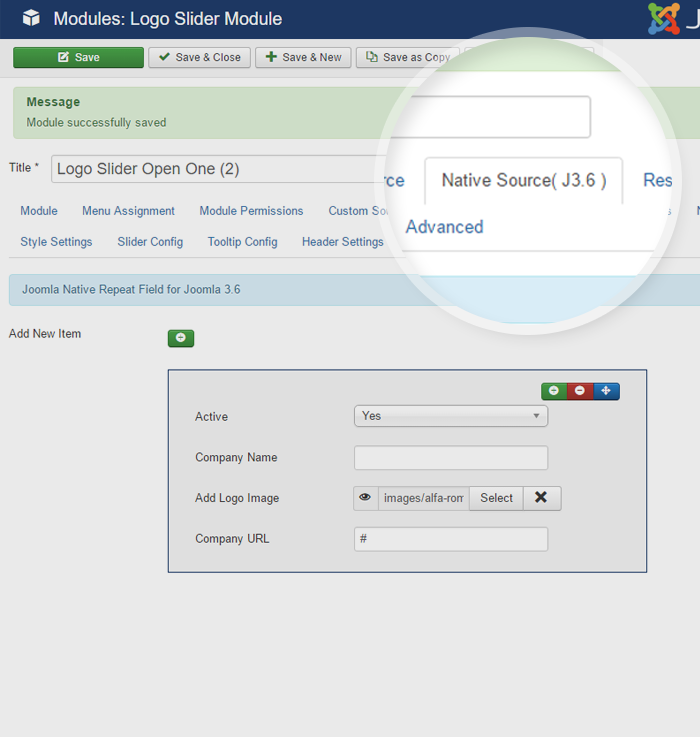Image resolution: width=700 pixels, height=737 pixels.
Task: Edit the module Title input field
Action: point(219,169)
